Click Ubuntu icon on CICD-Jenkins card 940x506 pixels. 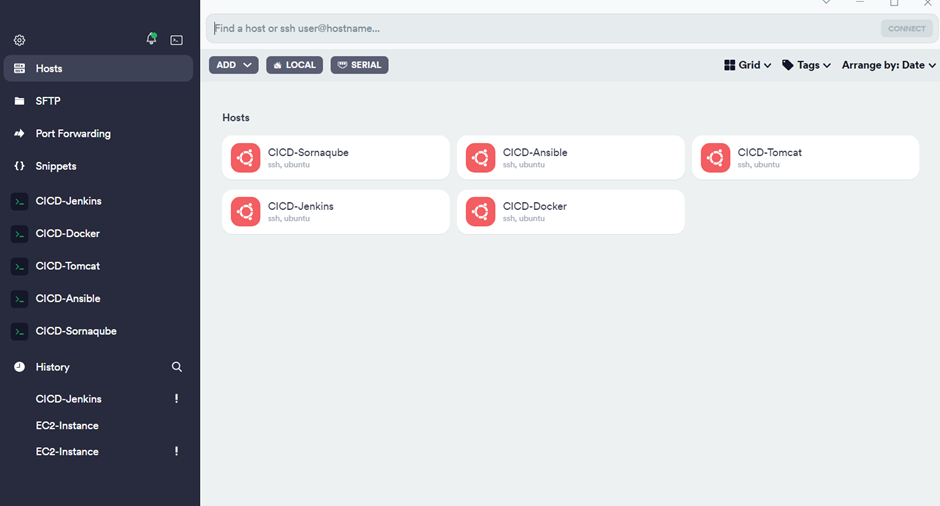click(x=245, y=212)
